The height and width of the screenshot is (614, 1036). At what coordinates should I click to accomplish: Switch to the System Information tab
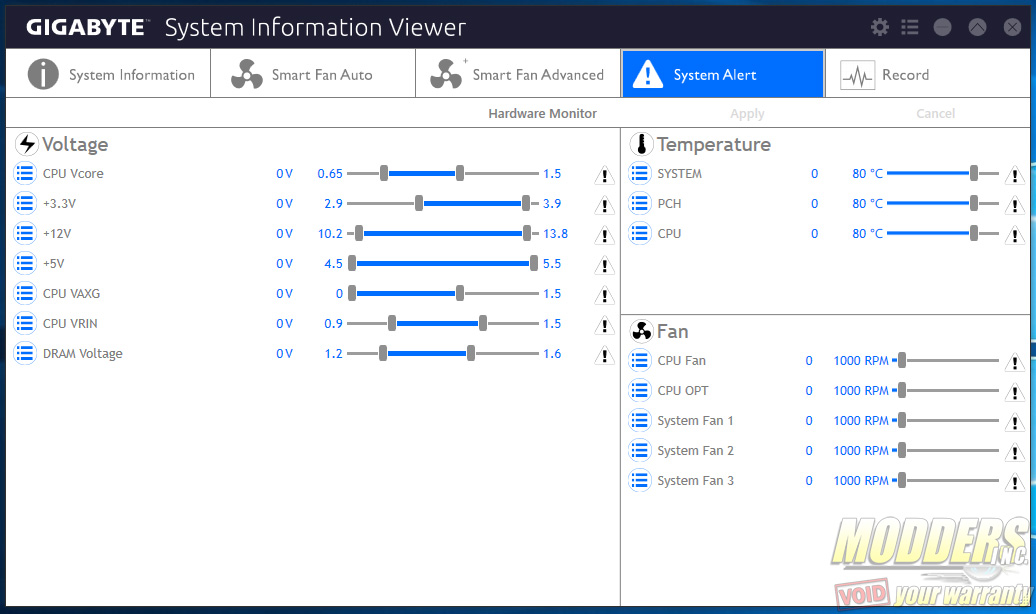coord(108,74)
